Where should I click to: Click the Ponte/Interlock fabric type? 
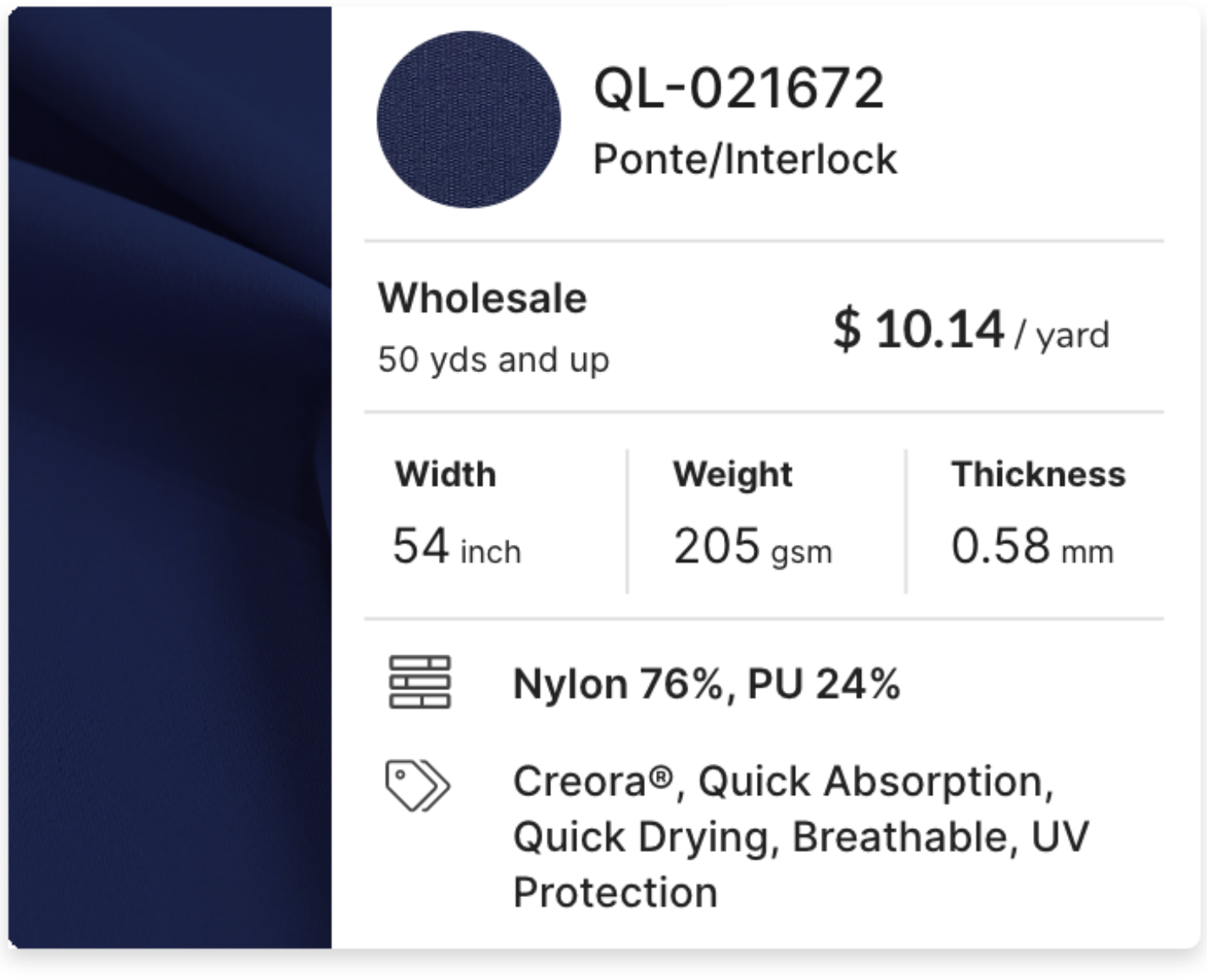click(744, 159)
